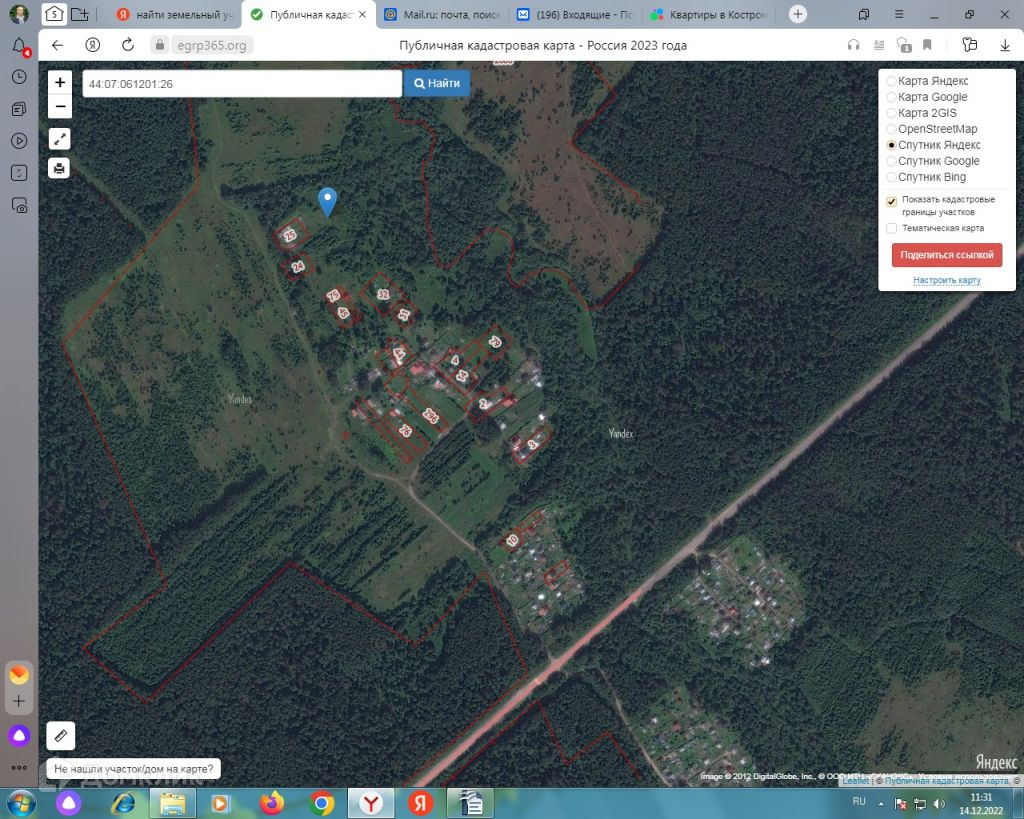Open Настроить карту link
Screen dimensions: 1024x819
947,280
